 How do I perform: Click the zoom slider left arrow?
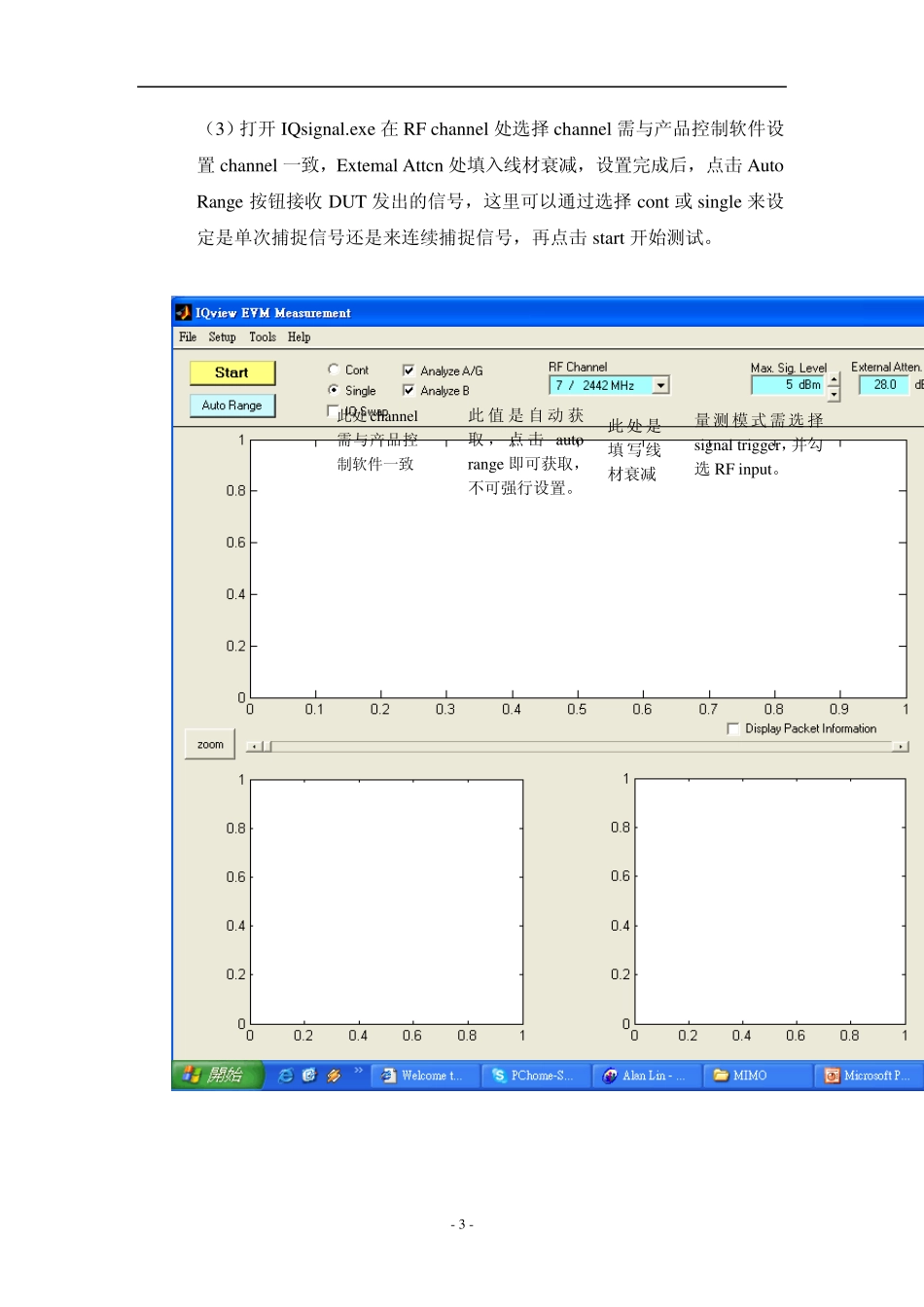point(254,747)
